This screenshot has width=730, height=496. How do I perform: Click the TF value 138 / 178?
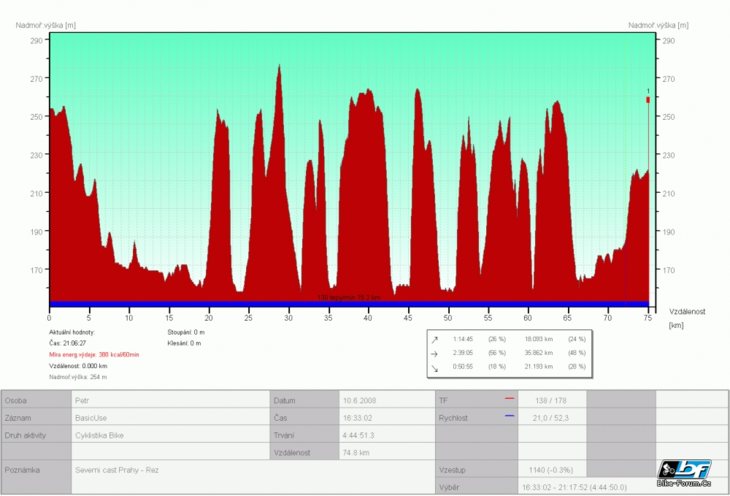(550, 400)
